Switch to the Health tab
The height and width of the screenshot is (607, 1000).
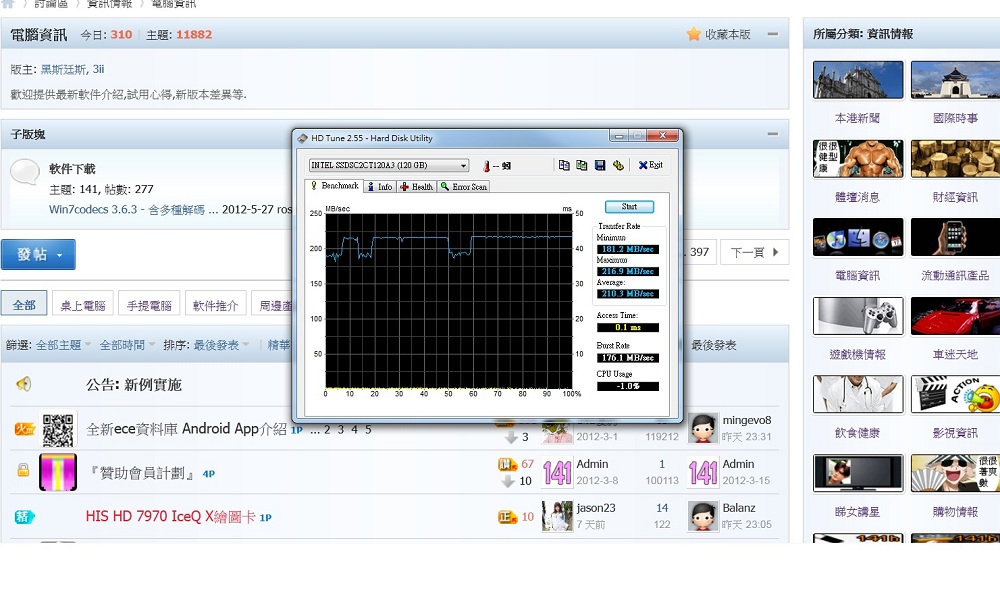(417, 187)
